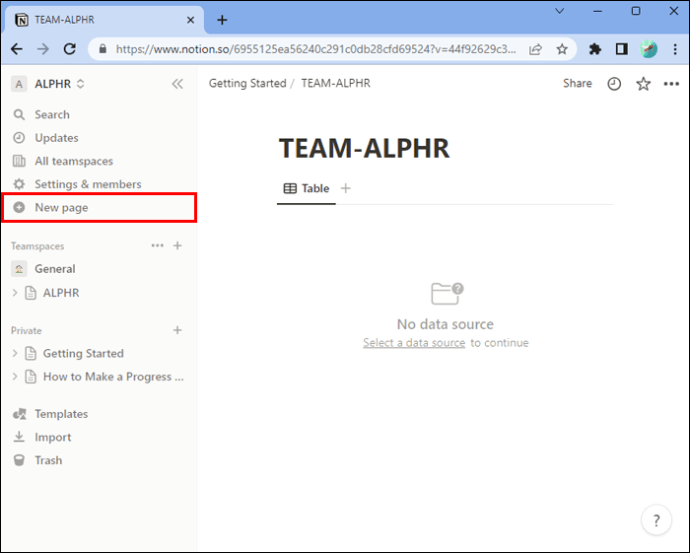Viewport: 690px width, 553px height.
Task: Expand the Getting Started page toggle
Action: tap(15, 353)
